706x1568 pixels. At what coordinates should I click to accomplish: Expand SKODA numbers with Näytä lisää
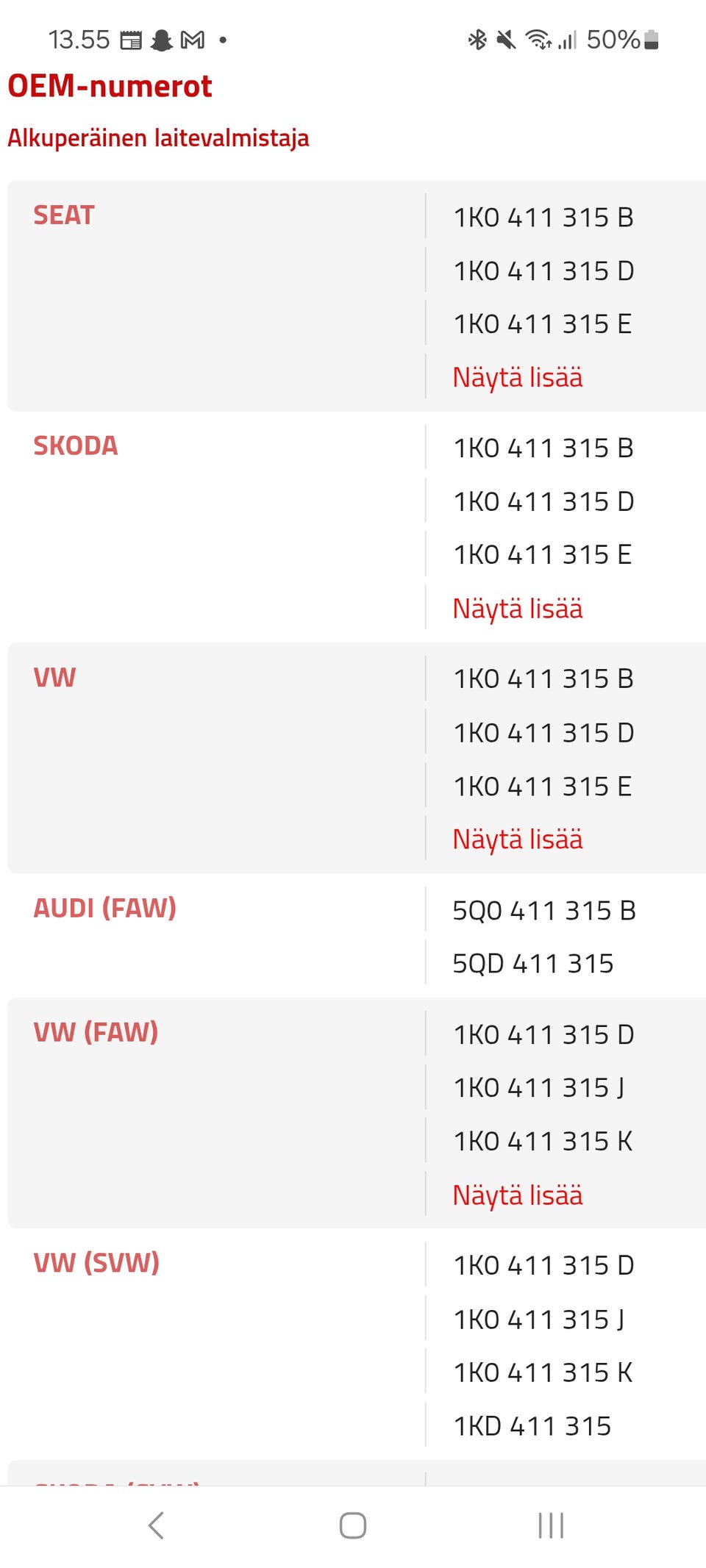[518, 609]
